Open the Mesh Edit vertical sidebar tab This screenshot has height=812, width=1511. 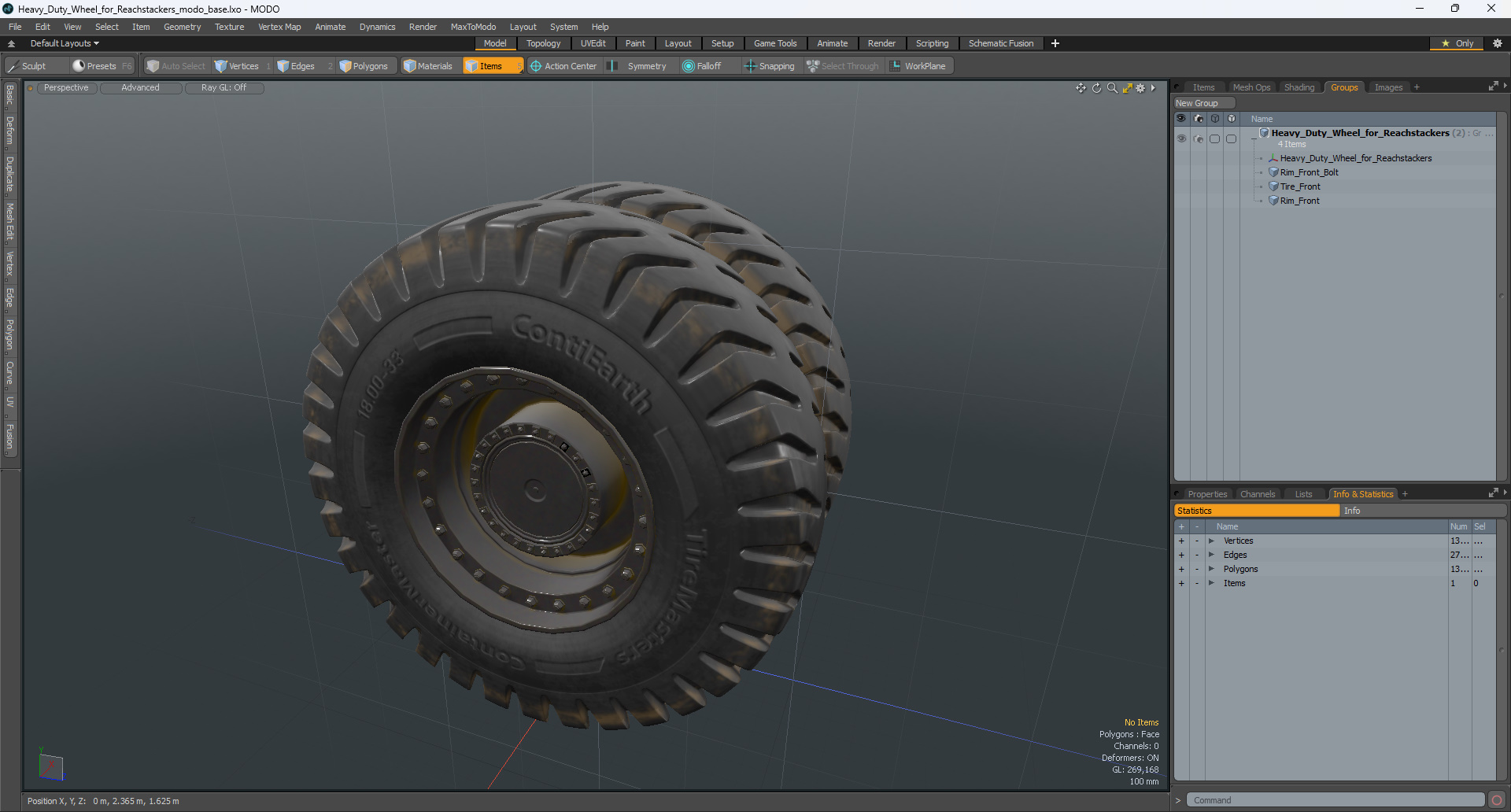click(9, 221)
